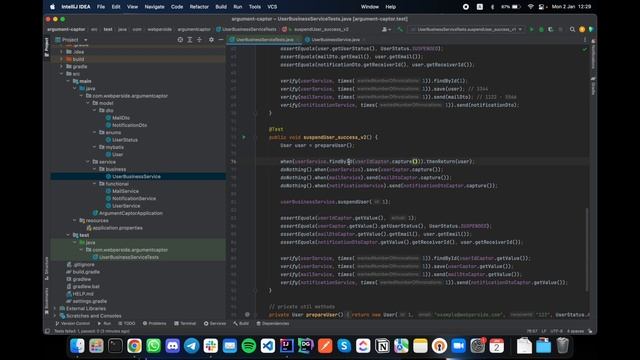Collapse the resources folder

tap(75, 220)
